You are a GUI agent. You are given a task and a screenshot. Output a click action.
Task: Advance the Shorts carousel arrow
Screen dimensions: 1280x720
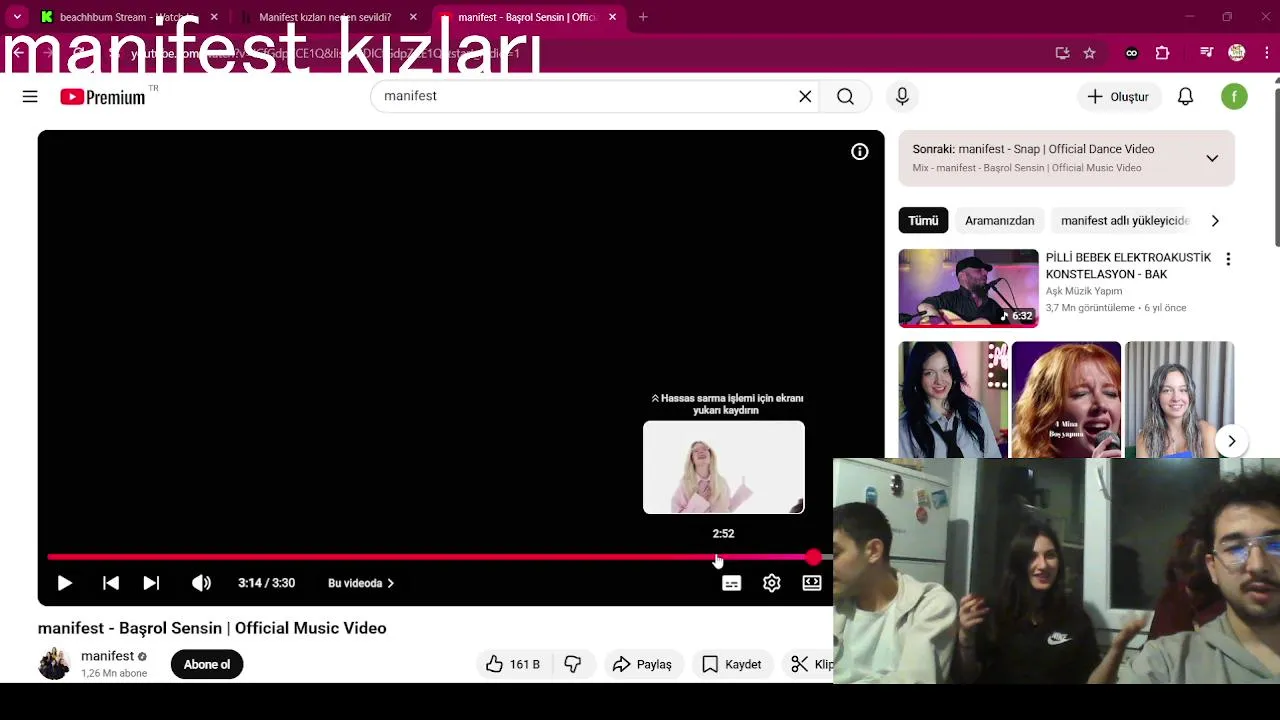tap(1232, 441)
